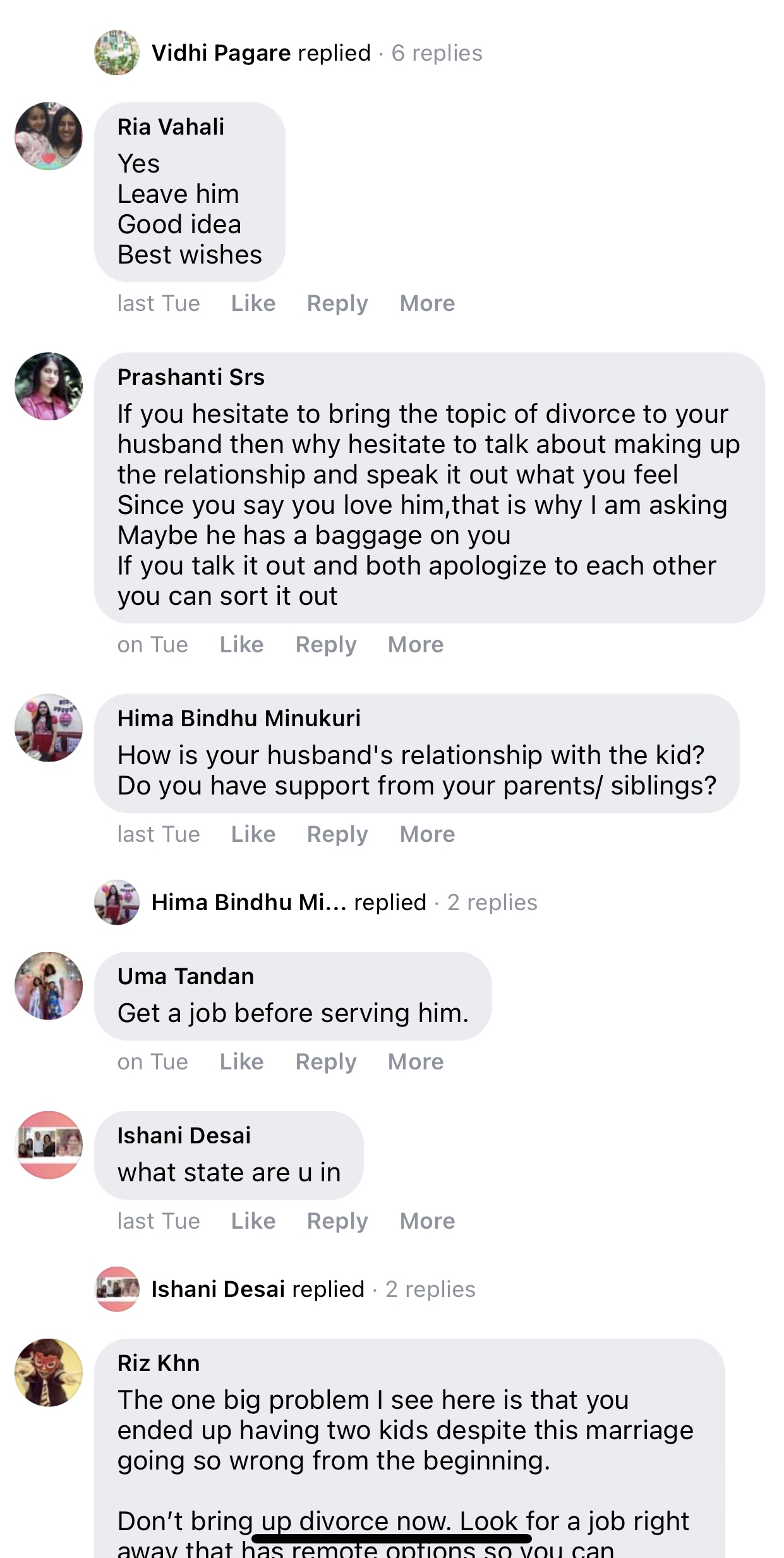Tap Vidhi Pagare's small reply avatar
This screenshot has width=784, height=1558.
117,53
